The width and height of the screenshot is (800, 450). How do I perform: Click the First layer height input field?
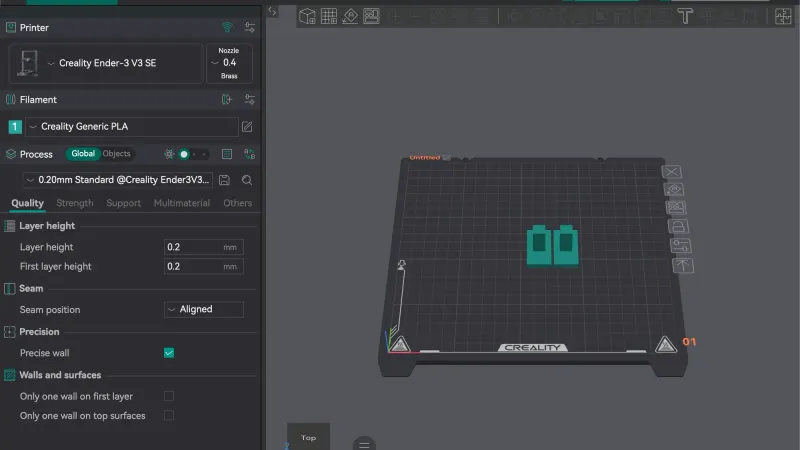[x=204, y=266]
